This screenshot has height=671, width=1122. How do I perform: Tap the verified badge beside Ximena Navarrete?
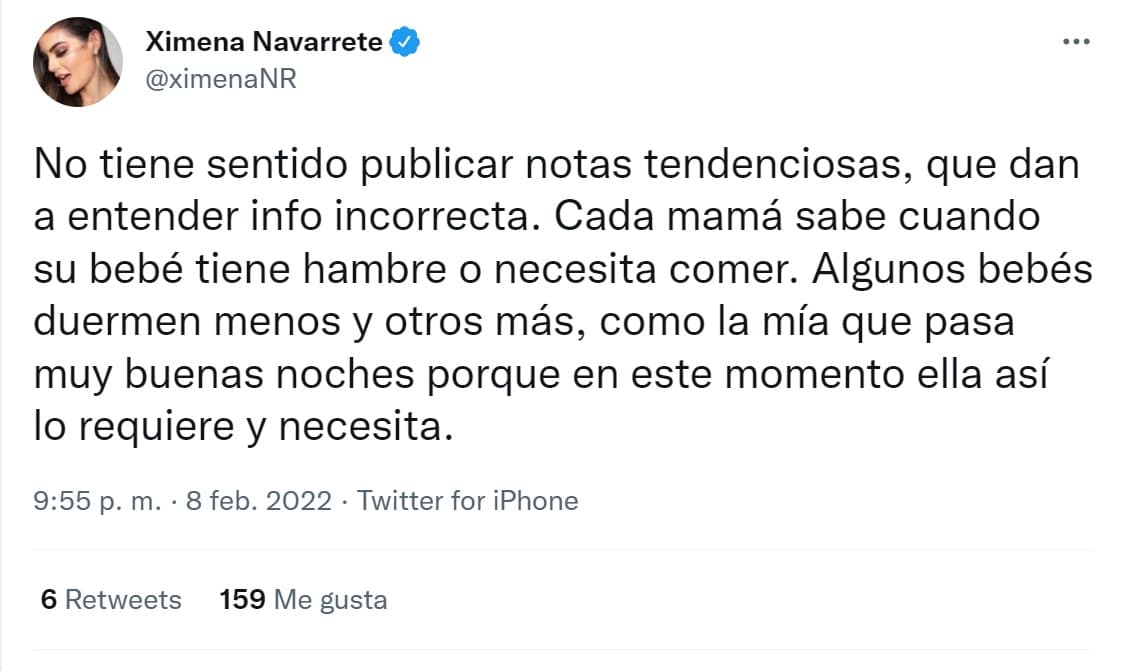click(x=404, y=40)
